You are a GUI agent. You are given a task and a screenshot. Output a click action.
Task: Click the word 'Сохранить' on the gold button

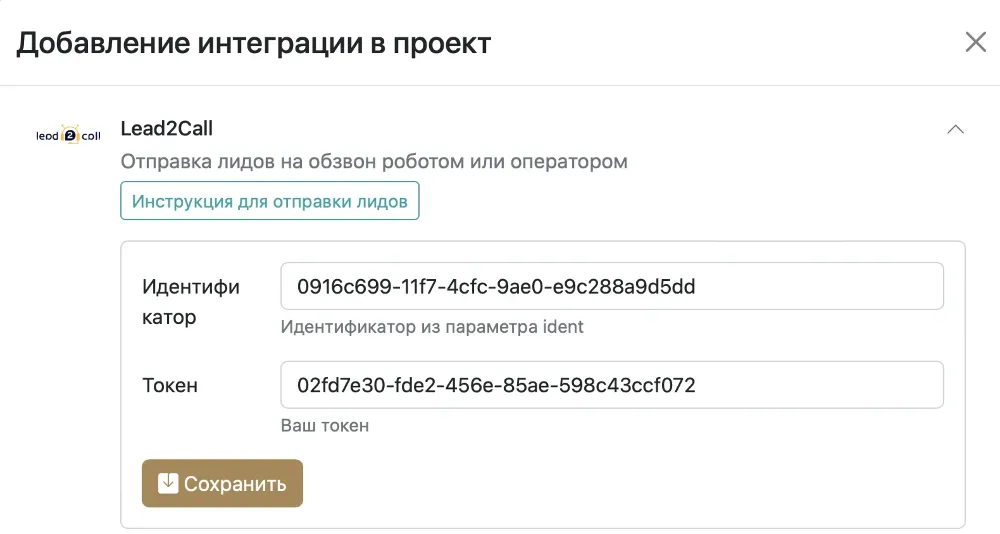(x=235, y=484)
